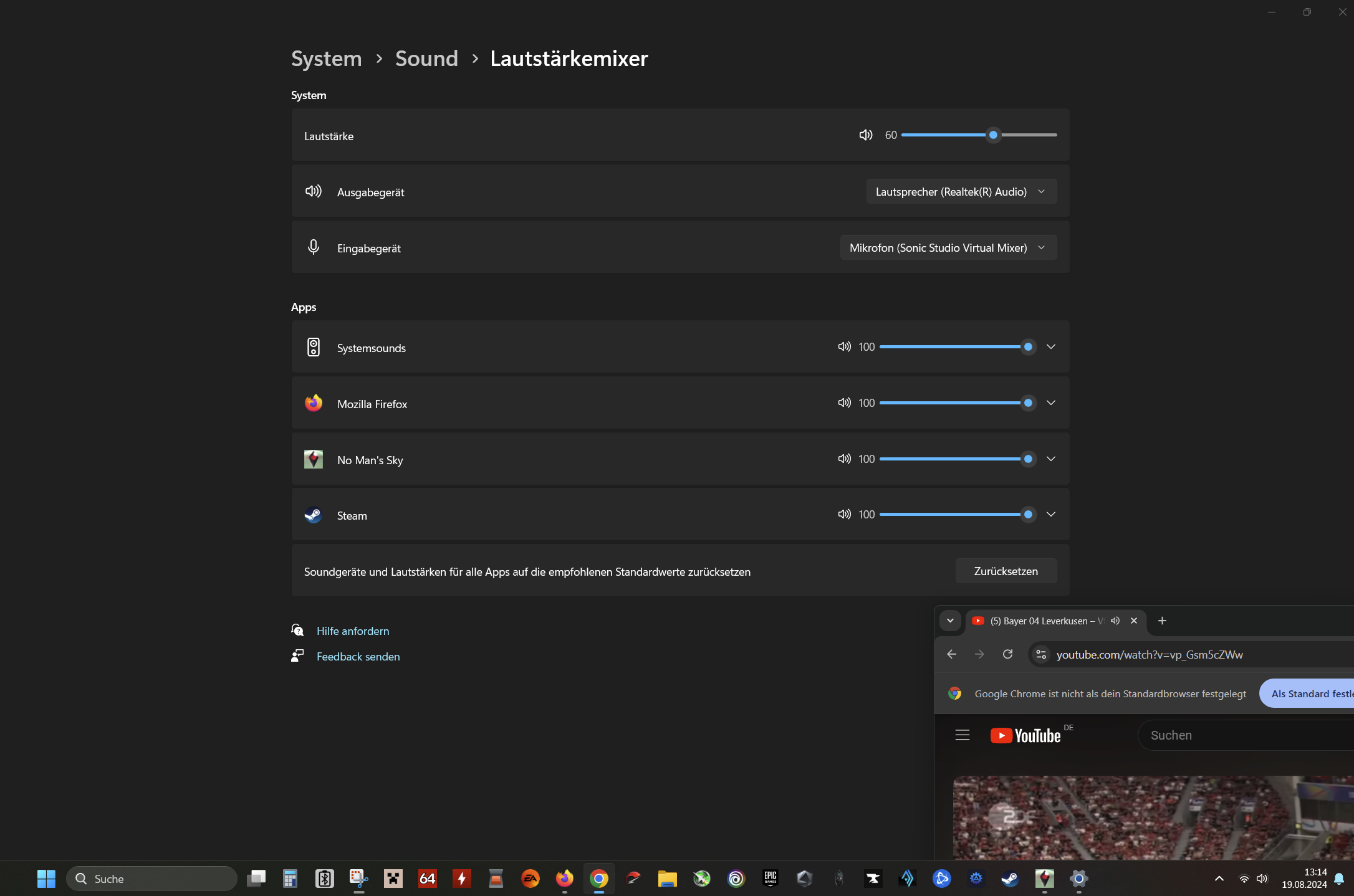1354x896 pixels.
Task: Click the Chrome reload page icon
Action: [x=1007, y=654]
